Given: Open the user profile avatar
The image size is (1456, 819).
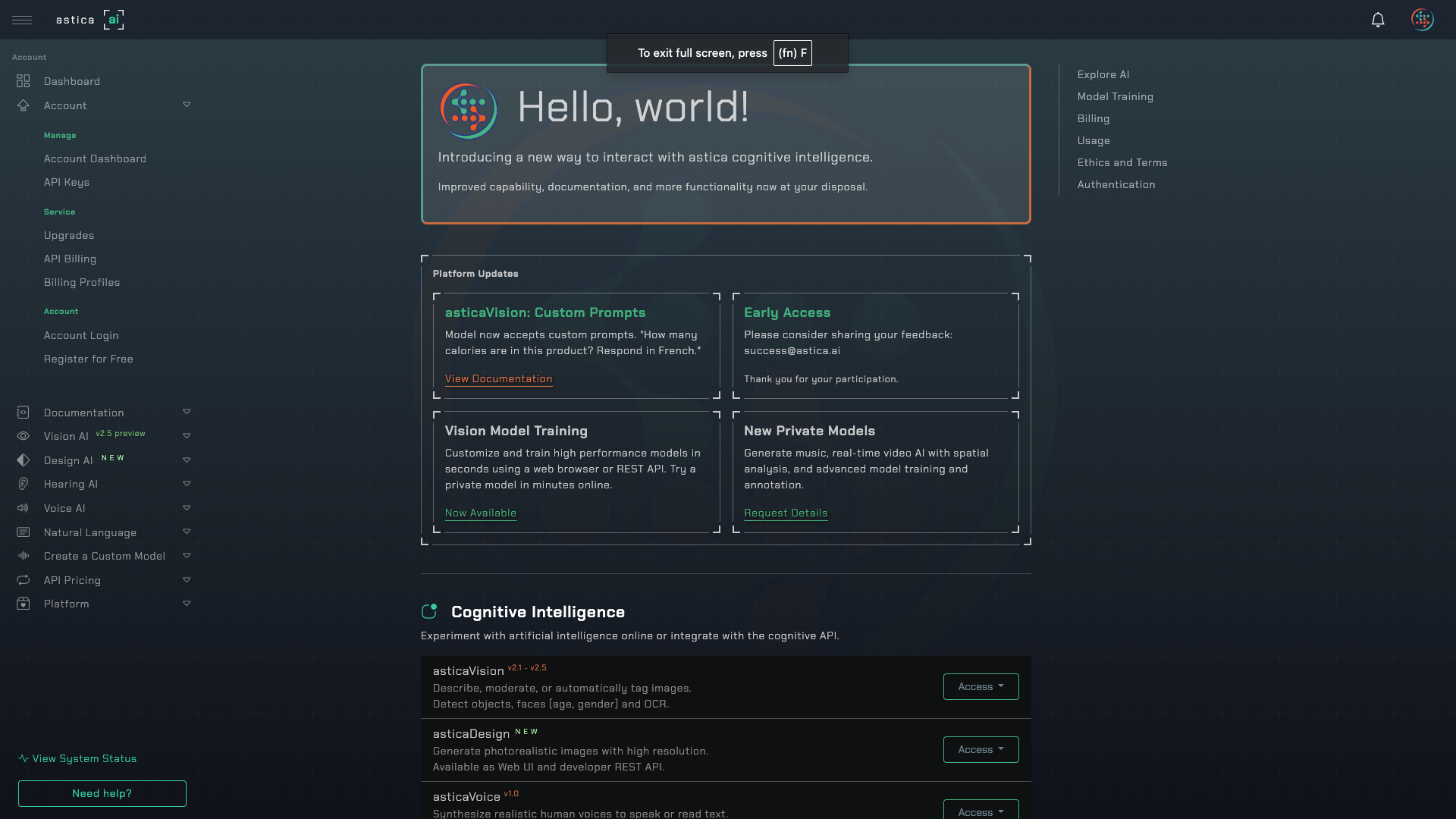Looking at the screenshot, I should [1422, 20].
